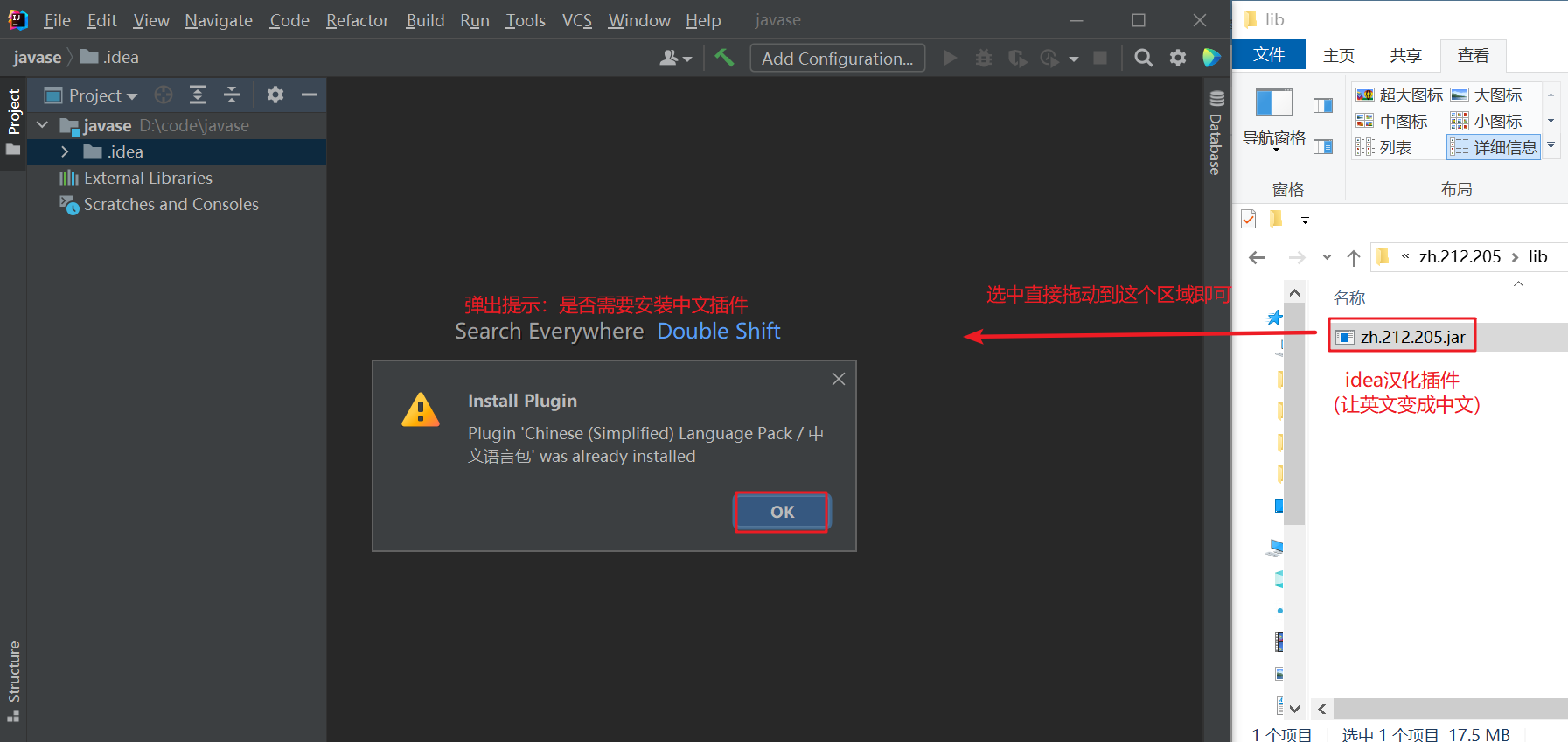
Task: Collapse all nodes in the Project panel
Action: 232,94
